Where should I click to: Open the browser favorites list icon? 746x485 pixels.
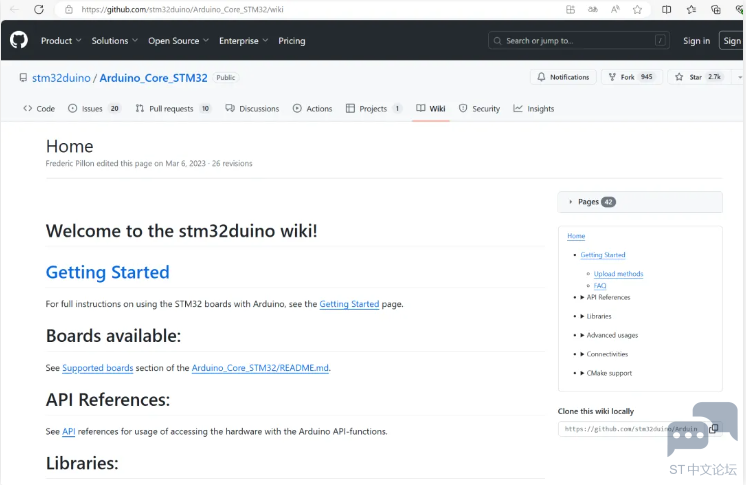[x=691, y=9]
